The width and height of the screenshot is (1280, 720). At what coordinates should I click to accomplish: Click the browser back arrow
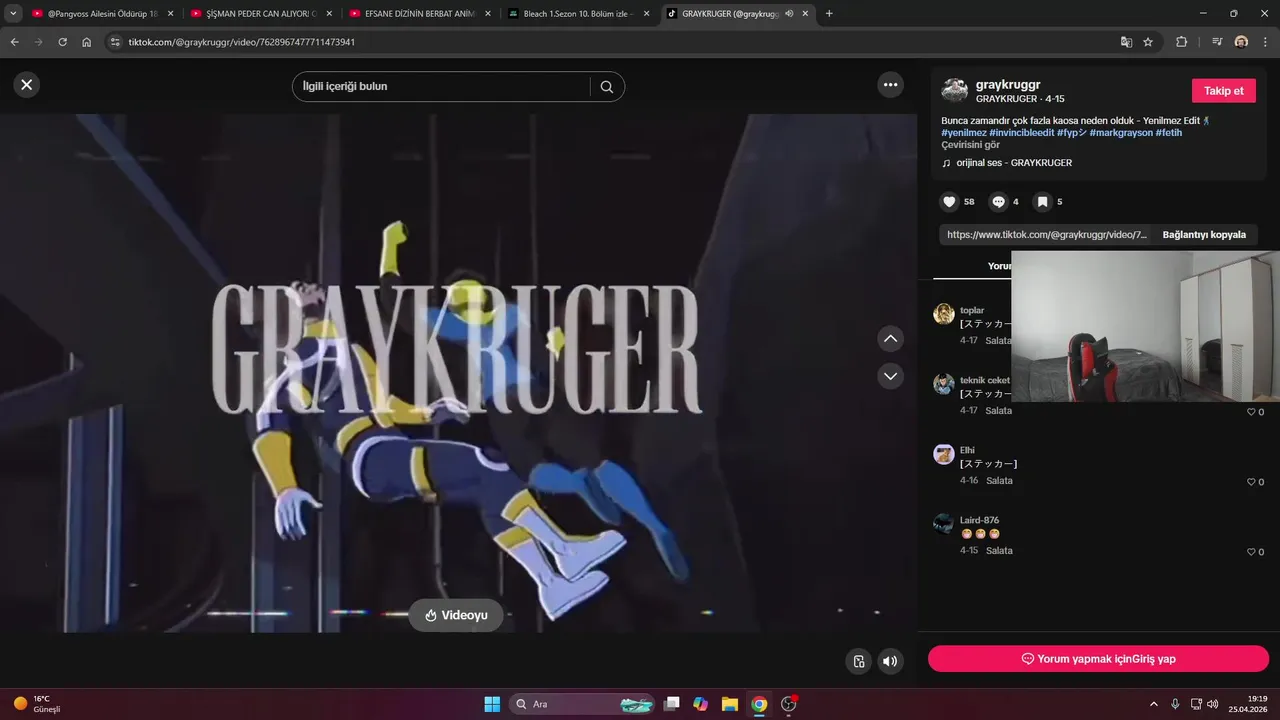tap(14, 42)
